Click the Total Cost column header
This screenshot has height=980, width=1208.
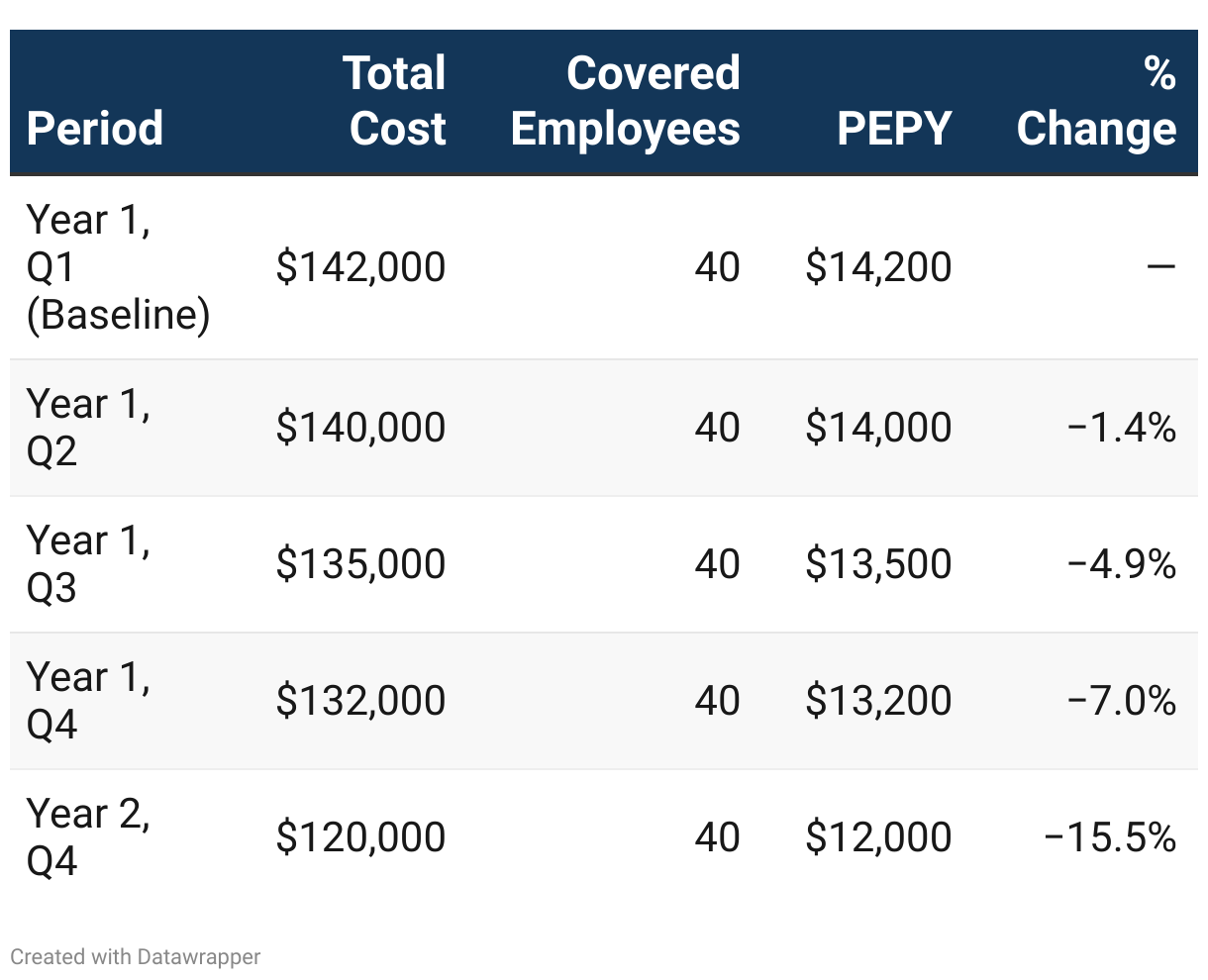(396, 101)
